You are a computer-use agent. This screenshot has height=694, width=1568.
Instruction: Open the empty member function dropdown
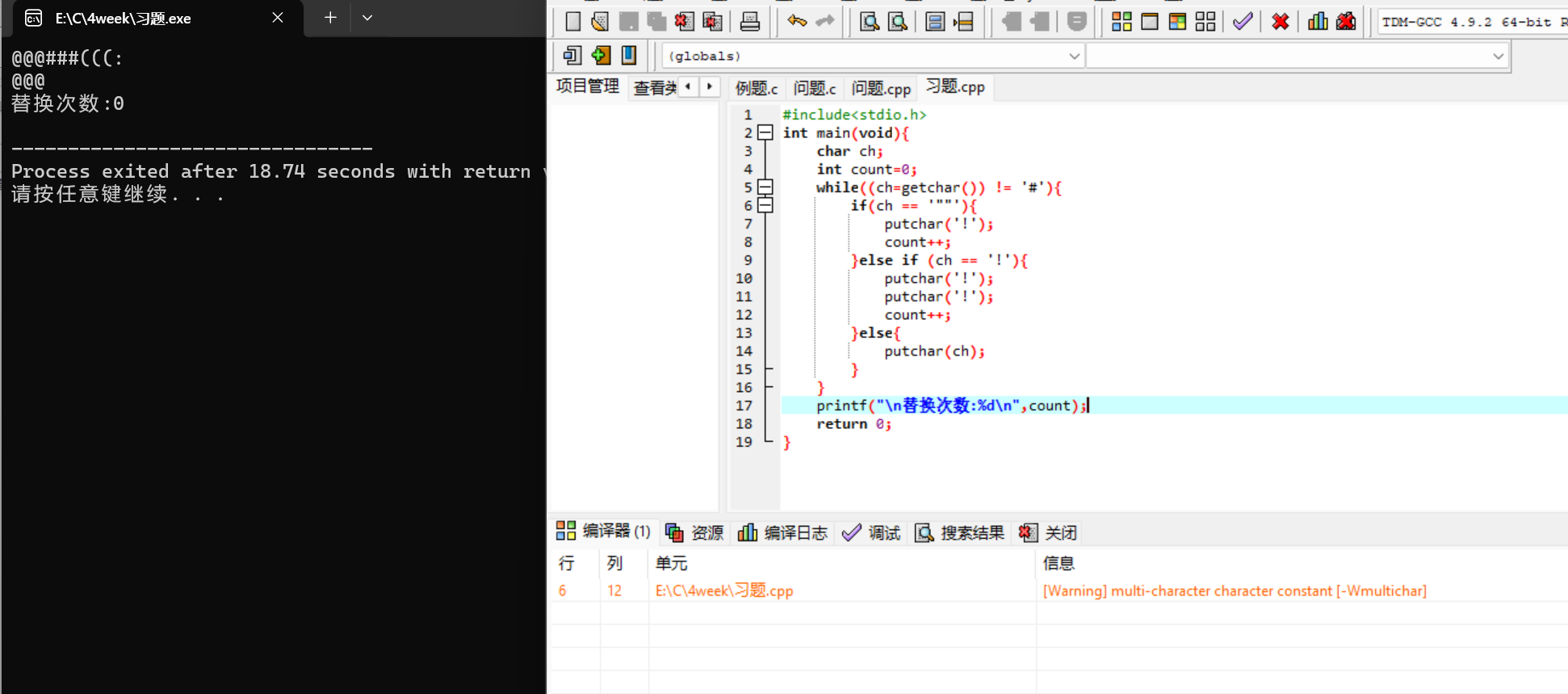(x=1297, y=56)
